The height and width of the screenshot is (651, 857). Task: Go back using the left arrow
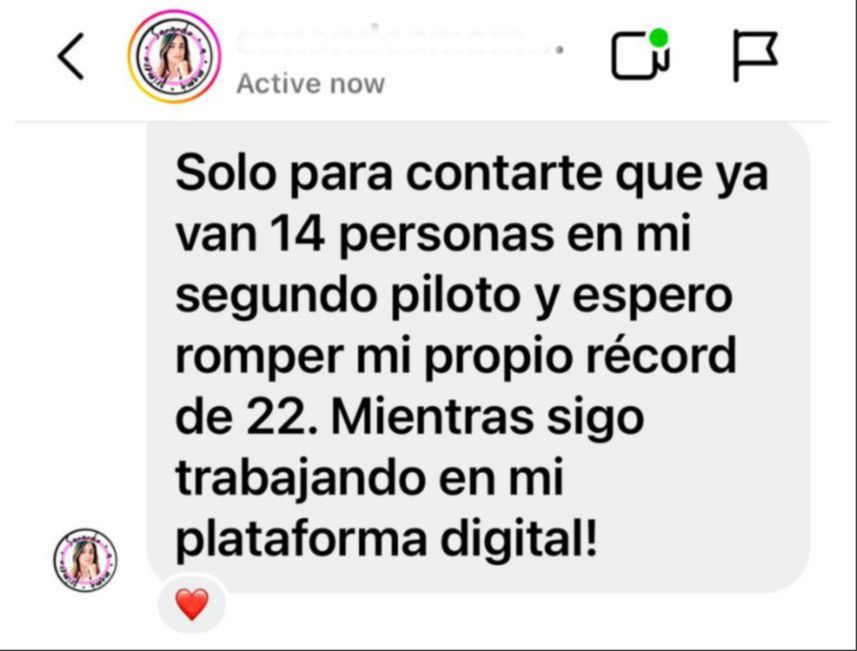tap(71, 56)
